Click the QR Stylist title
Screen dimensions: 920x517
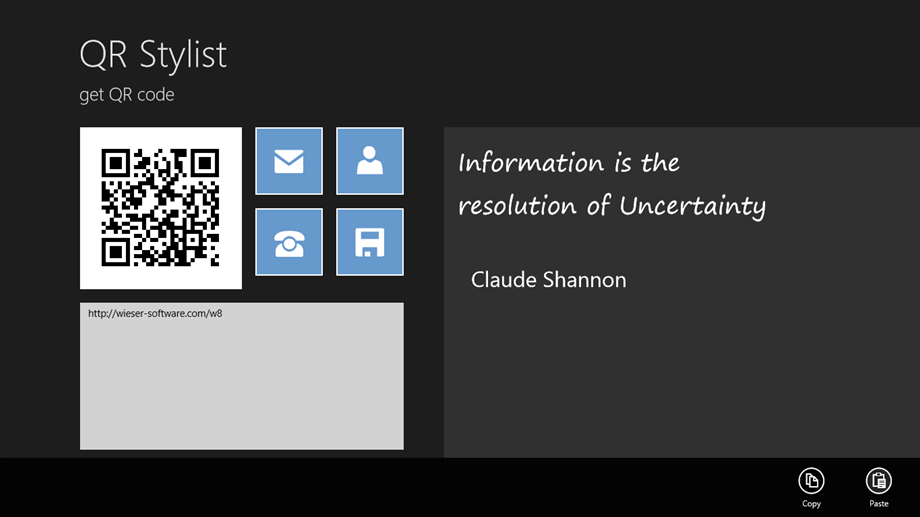[153, 55]
